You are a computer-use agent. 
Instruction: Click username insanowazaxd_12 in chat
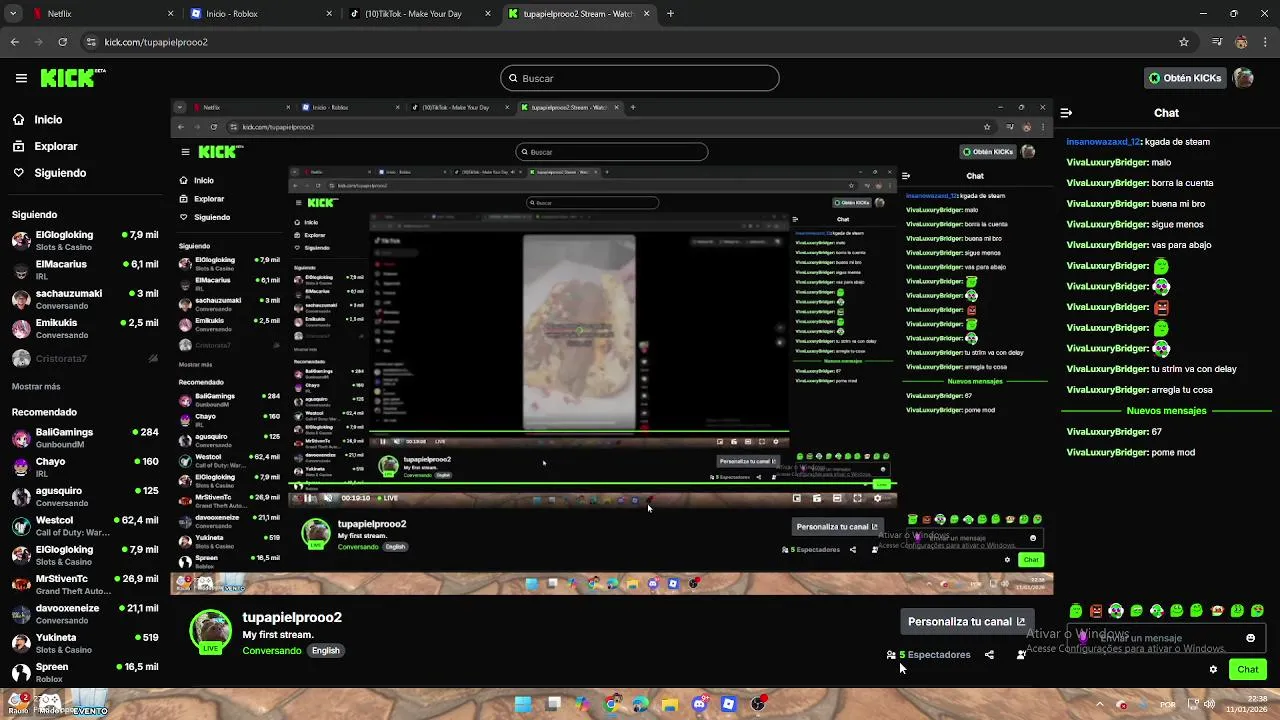coord(1103,142)
